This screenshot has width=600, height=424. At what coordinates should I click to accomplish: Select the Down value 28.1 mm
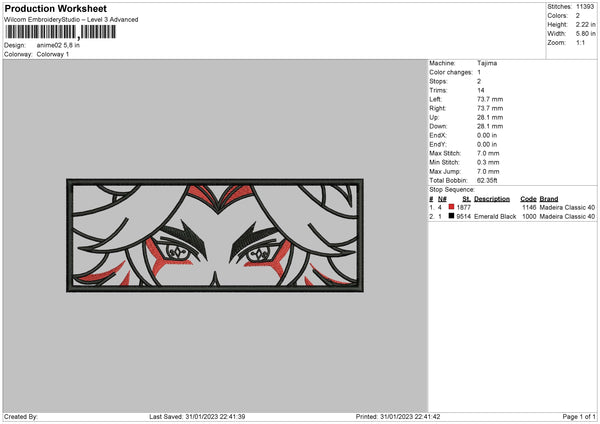click(490, 126)
